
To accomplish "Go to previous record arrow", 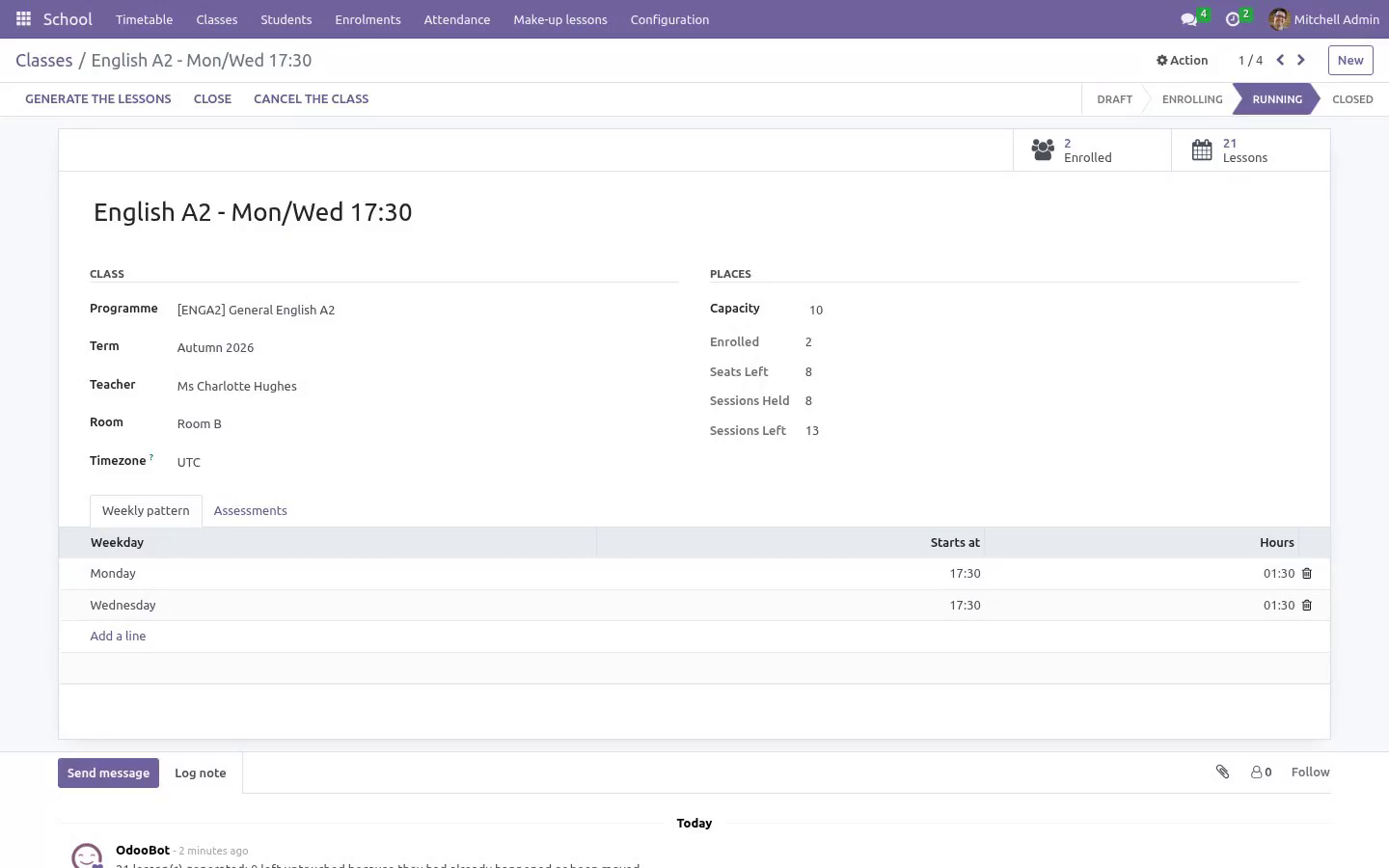I will tap(1280, 60).
